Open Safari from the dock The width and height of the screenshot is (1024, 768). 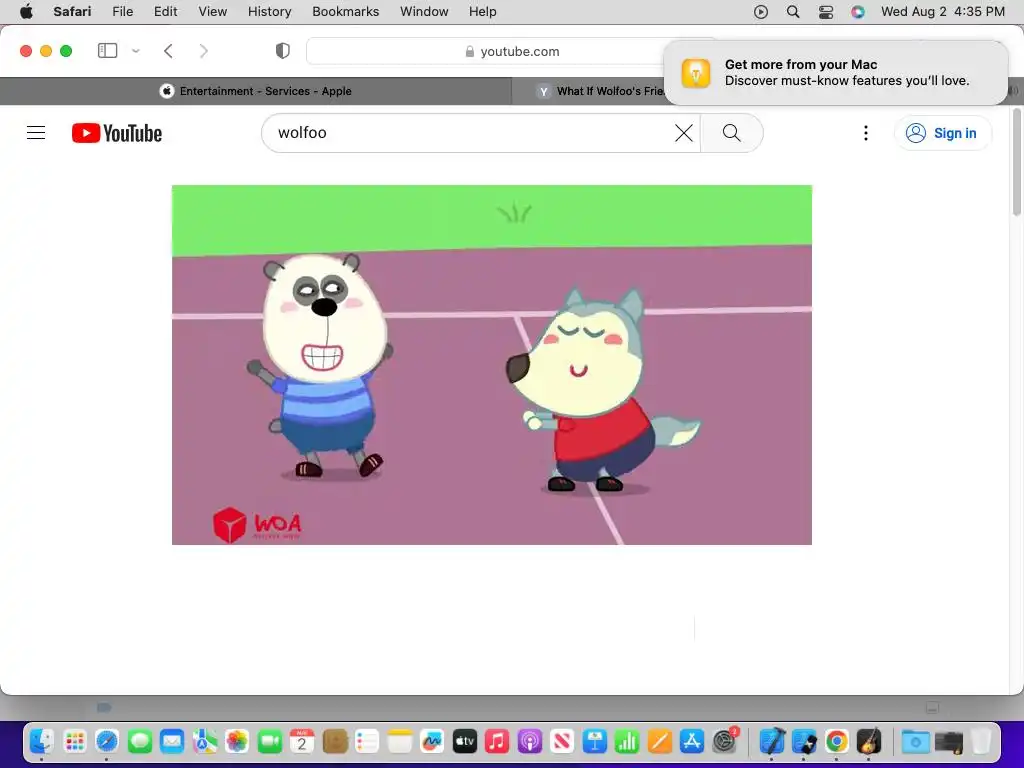107,741
